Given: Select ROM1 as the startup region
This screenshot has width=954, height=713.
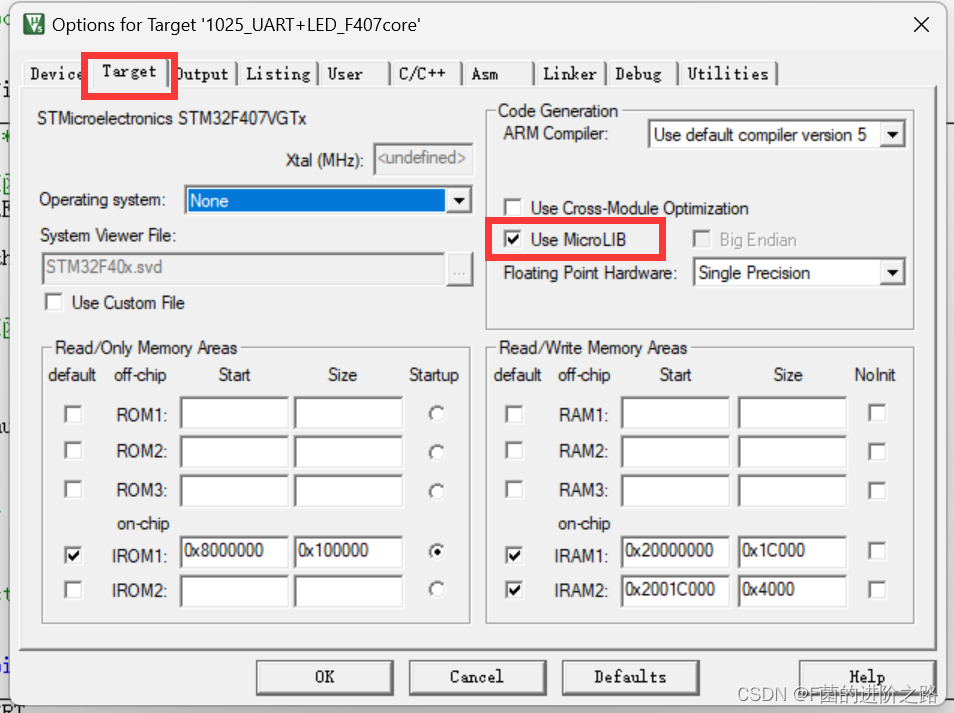Looking at the screenshot, I should (434, 412).
